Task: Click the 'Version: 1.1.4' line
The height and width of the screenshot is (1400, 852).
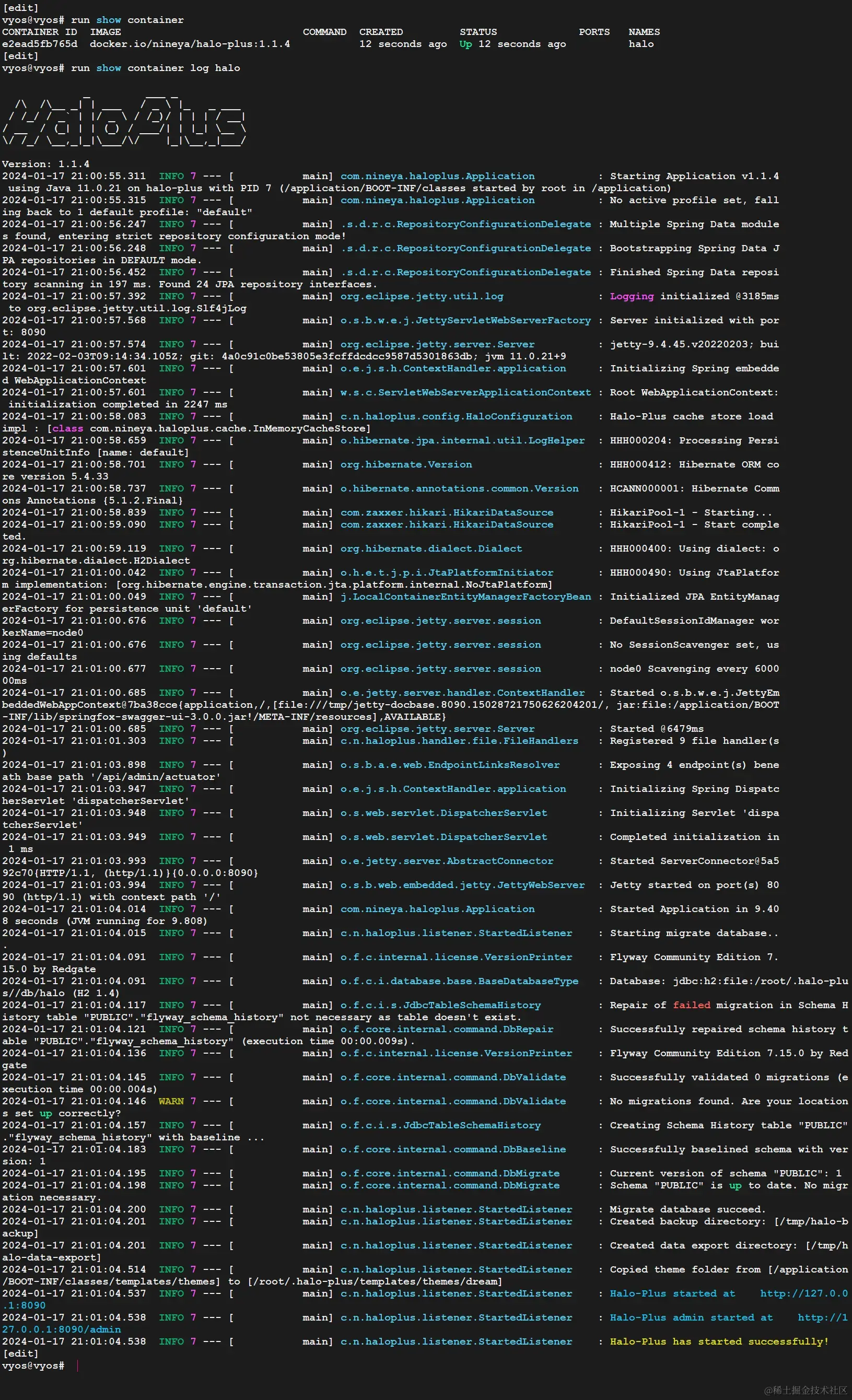Action: (45, 164)
